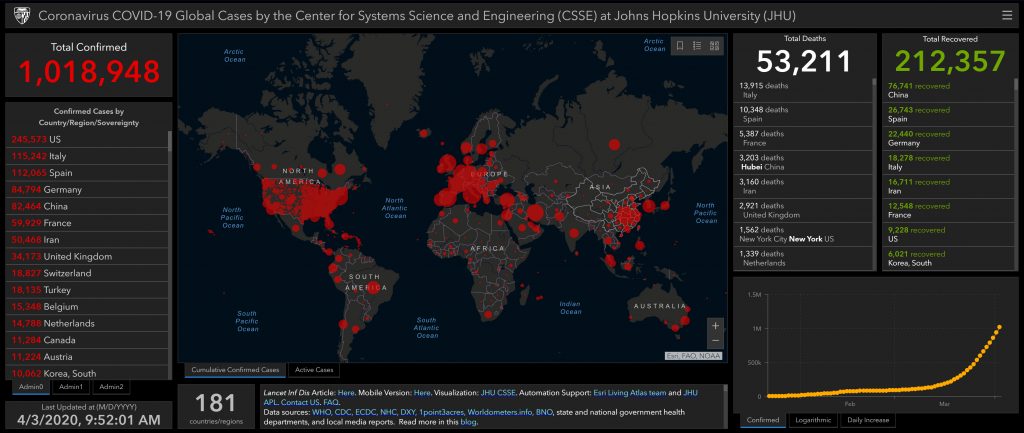The image size is (1024, 433).
Task: Click the 10,348 deaths Spain entry
Action: 803,114
